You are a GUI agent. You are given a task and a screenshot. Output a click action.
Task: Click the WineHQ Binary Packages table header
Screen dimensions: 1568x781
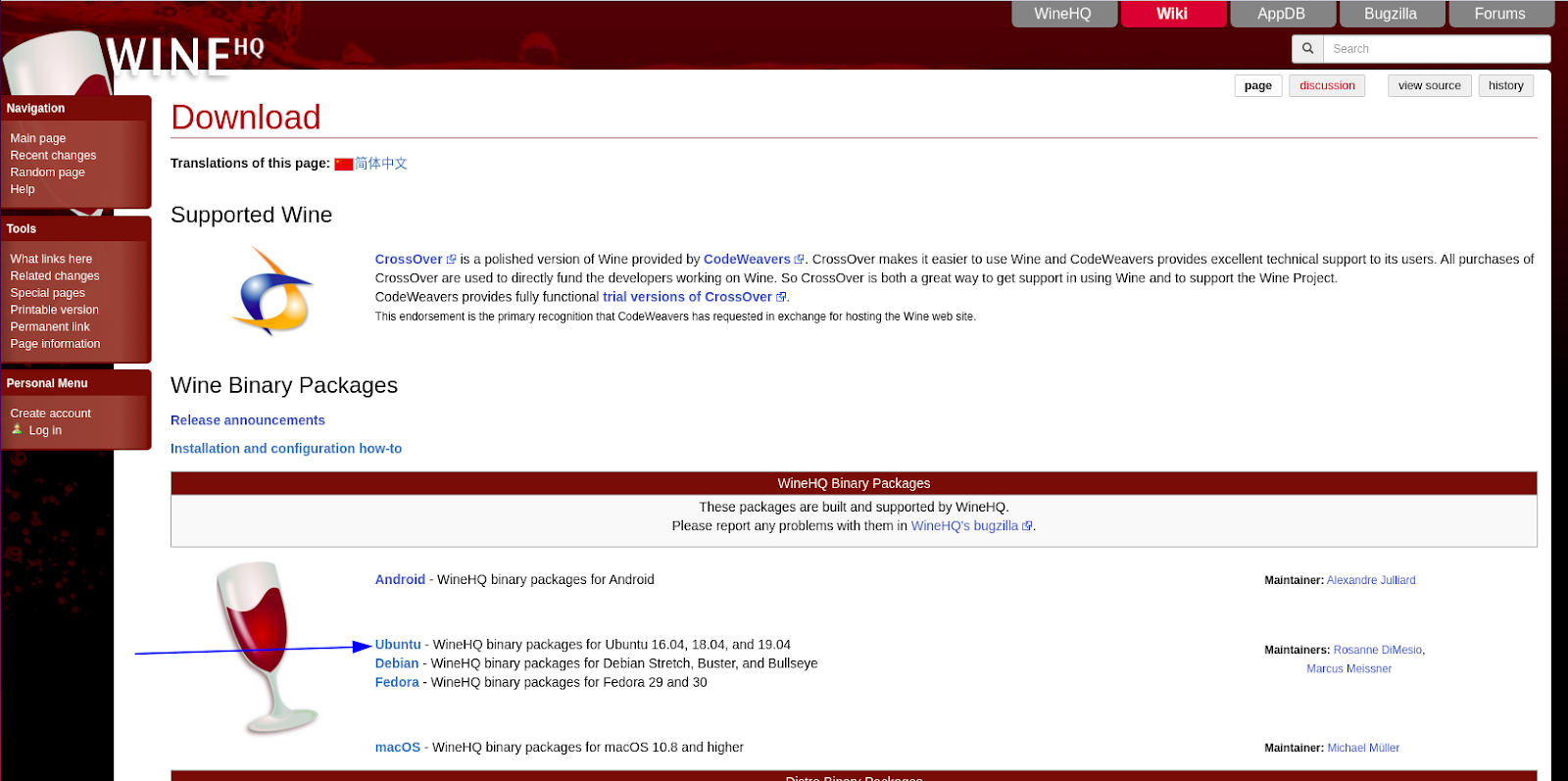pyautogui.click(x=854, y=483)
